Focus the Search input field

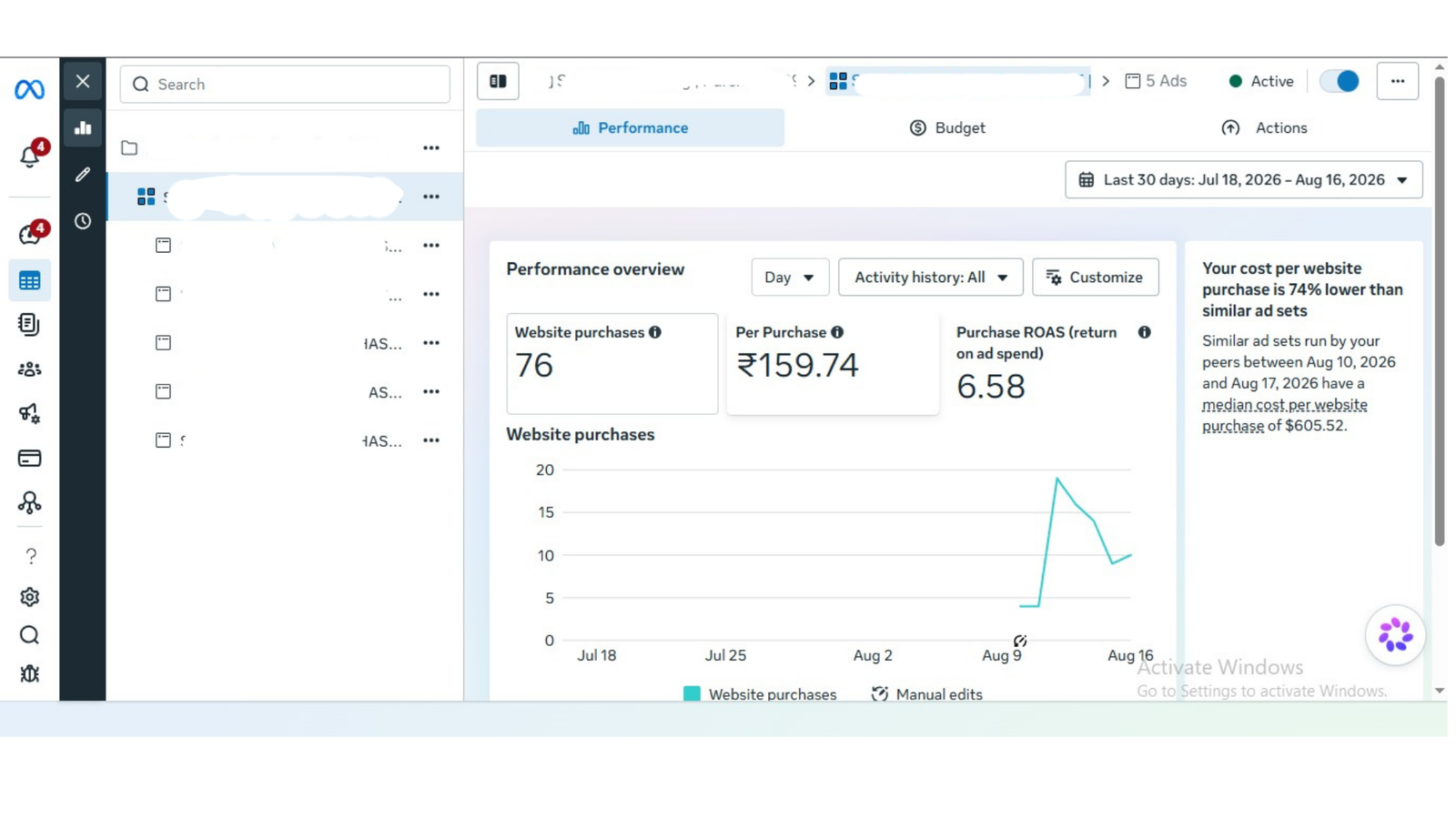pos(285,85)
